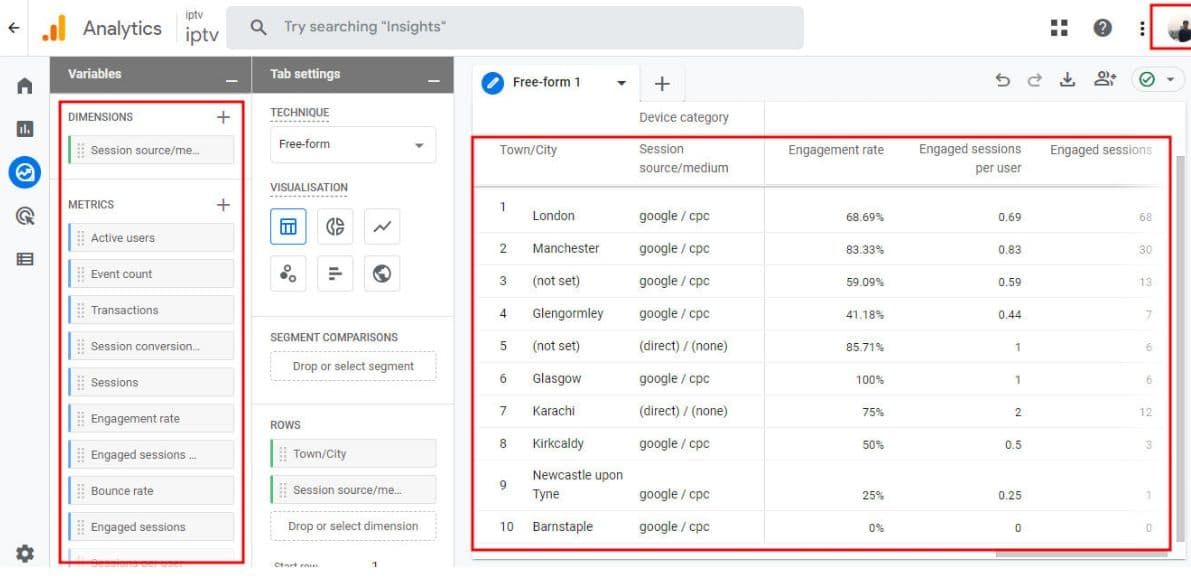Select Sessions metric chip
Viewport: 1191px width, 583px height.
tap(151, 383)
